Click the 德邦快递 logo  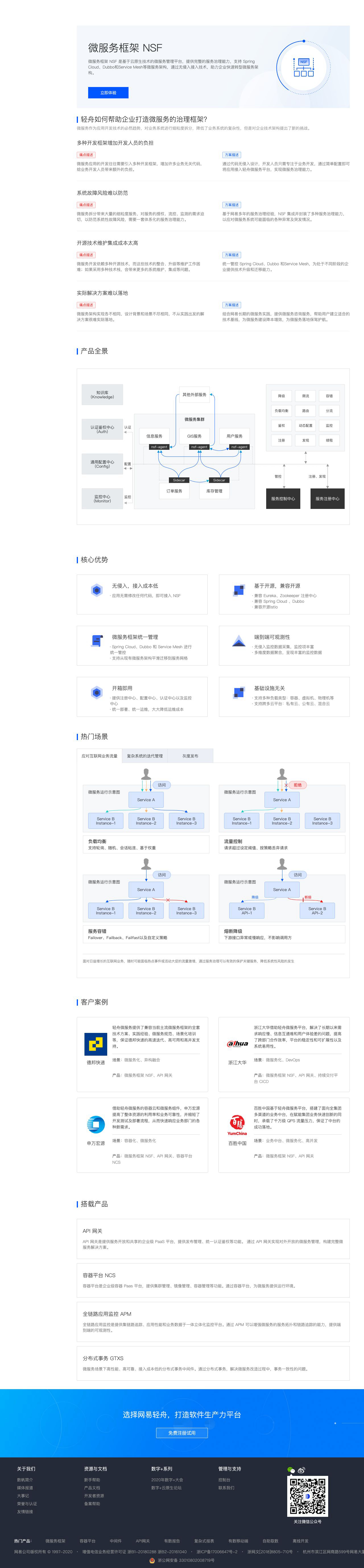96,1044
